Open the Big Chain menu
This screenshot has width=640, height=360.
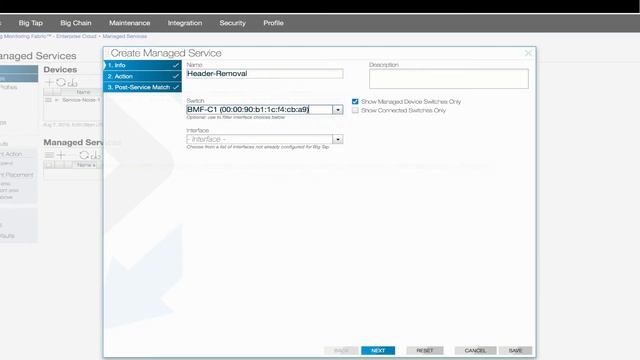76,23
